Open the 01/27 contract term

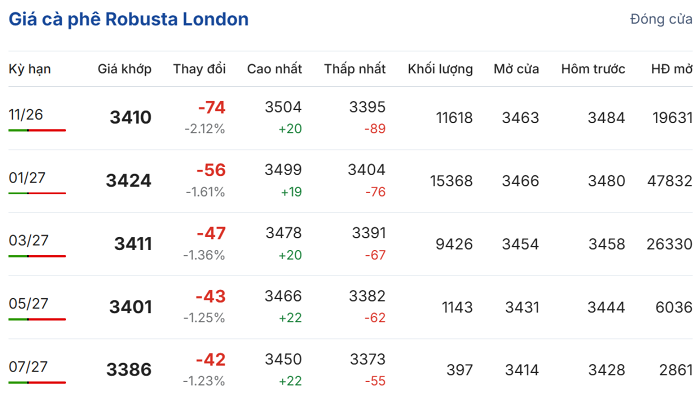pos(27,178)
